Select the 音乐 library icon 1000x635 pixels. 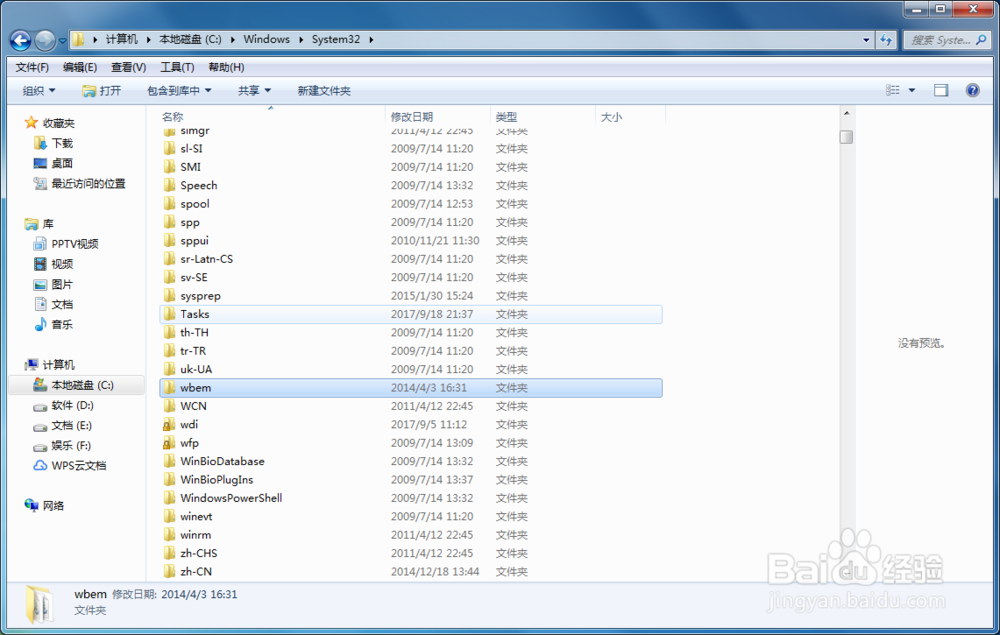pos(42,324)
